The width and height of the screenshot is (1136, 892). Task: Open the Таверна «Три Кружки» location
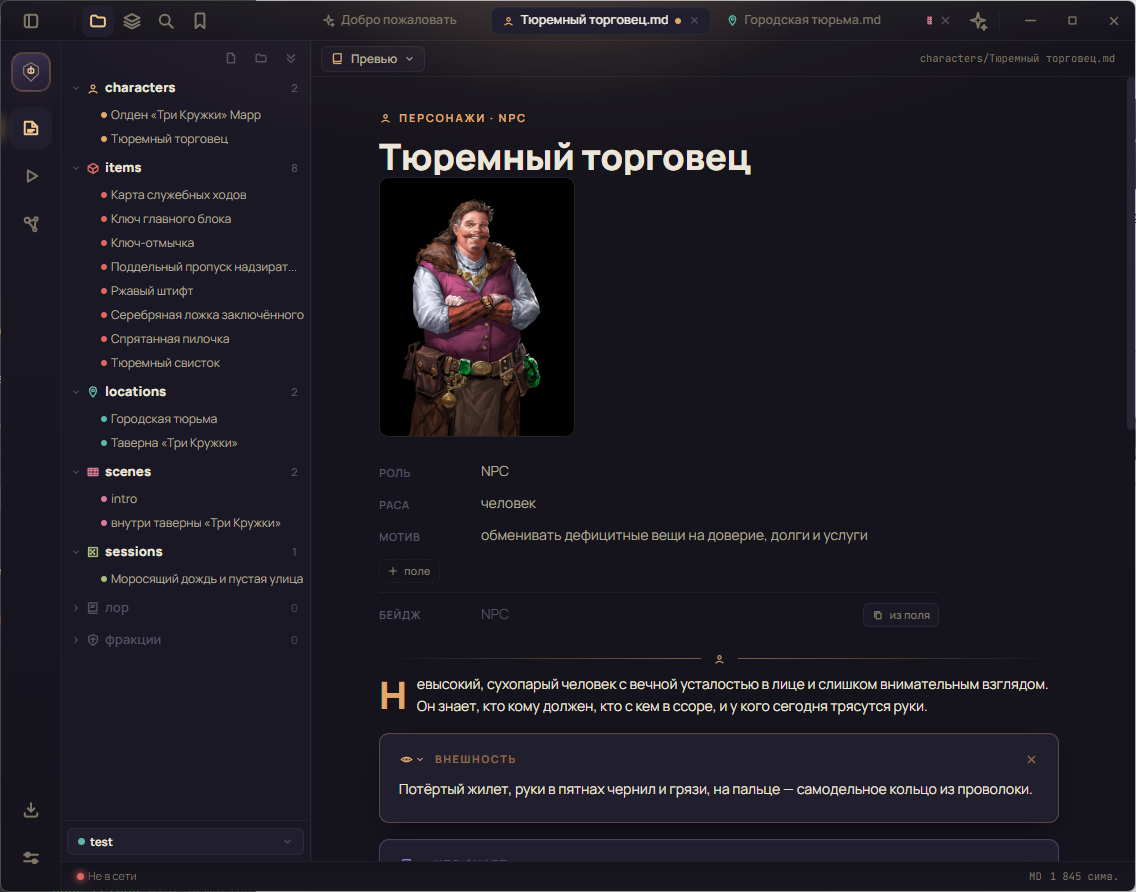click(174, 443)
